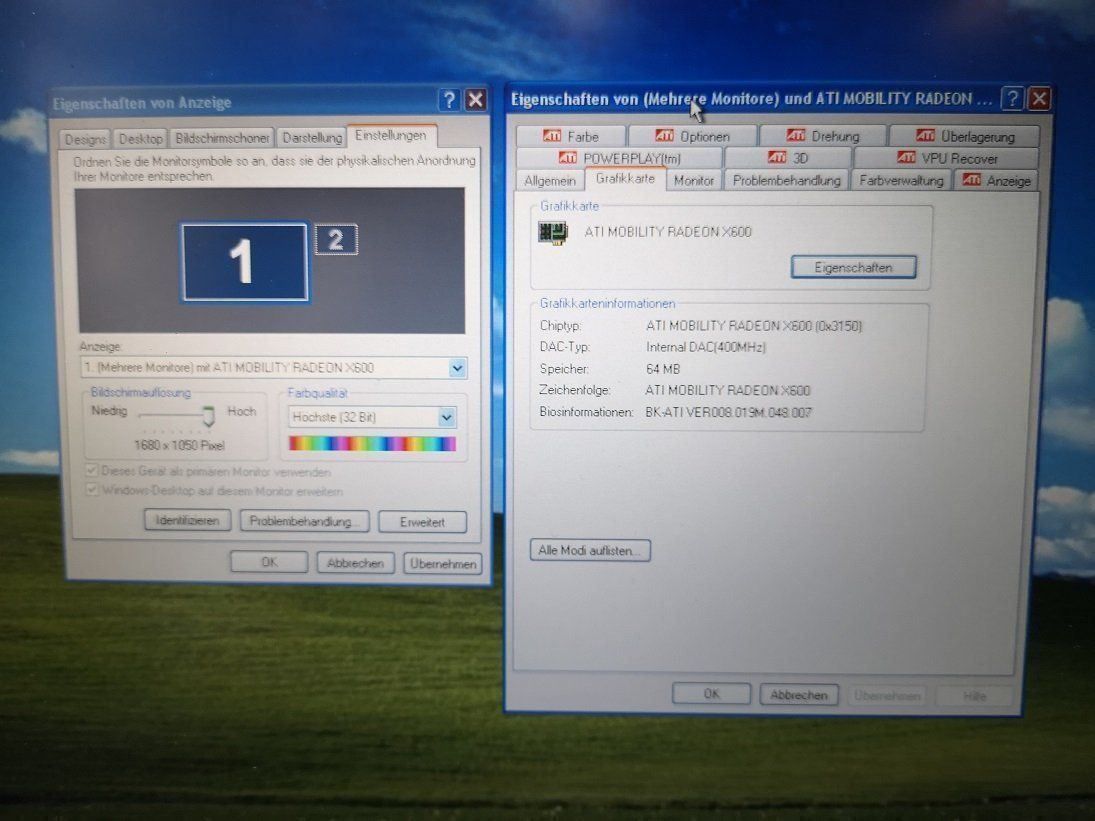Switch to the Allgemein tab

[x=550, y=181]
